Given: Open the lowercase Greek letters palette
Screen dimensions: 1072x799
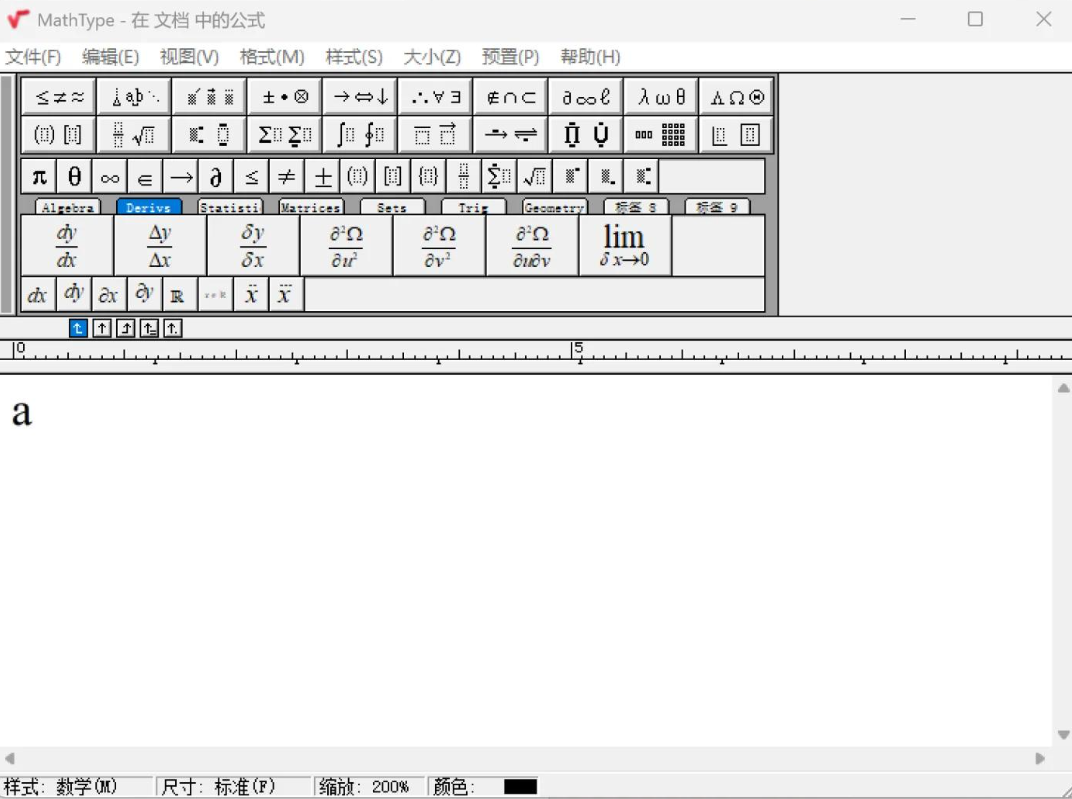Looking at the screenshot, I should (660, 97).
